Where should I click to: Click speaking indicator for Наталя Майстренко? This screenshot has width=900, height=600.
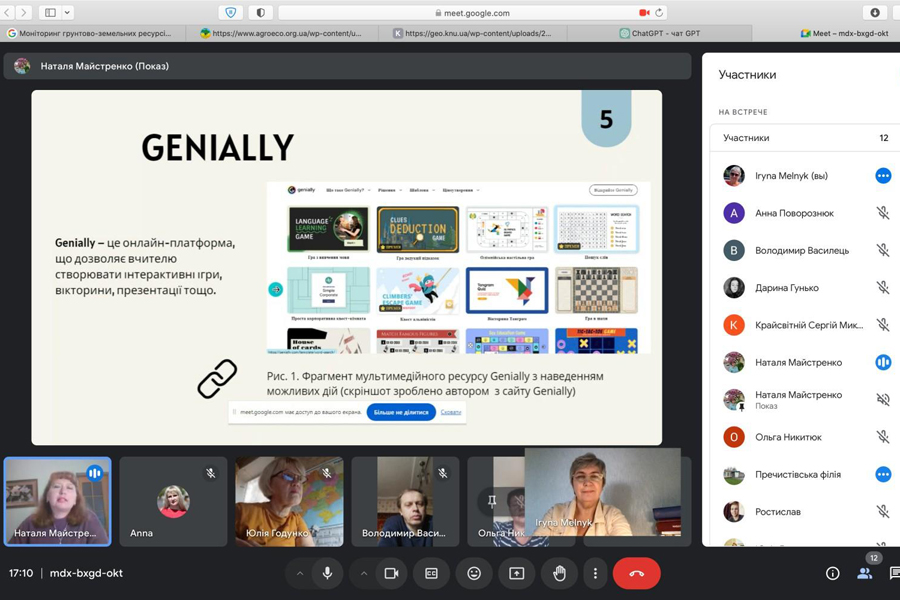pos(883,362)
